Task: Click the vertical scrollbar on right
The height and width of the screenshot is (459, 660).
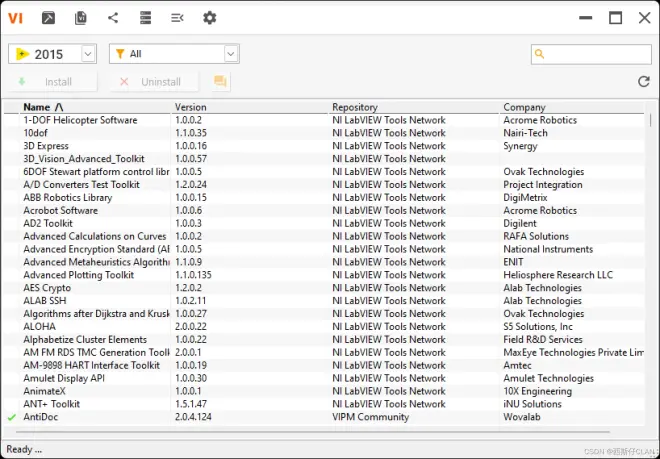Action: pos(650,120)
